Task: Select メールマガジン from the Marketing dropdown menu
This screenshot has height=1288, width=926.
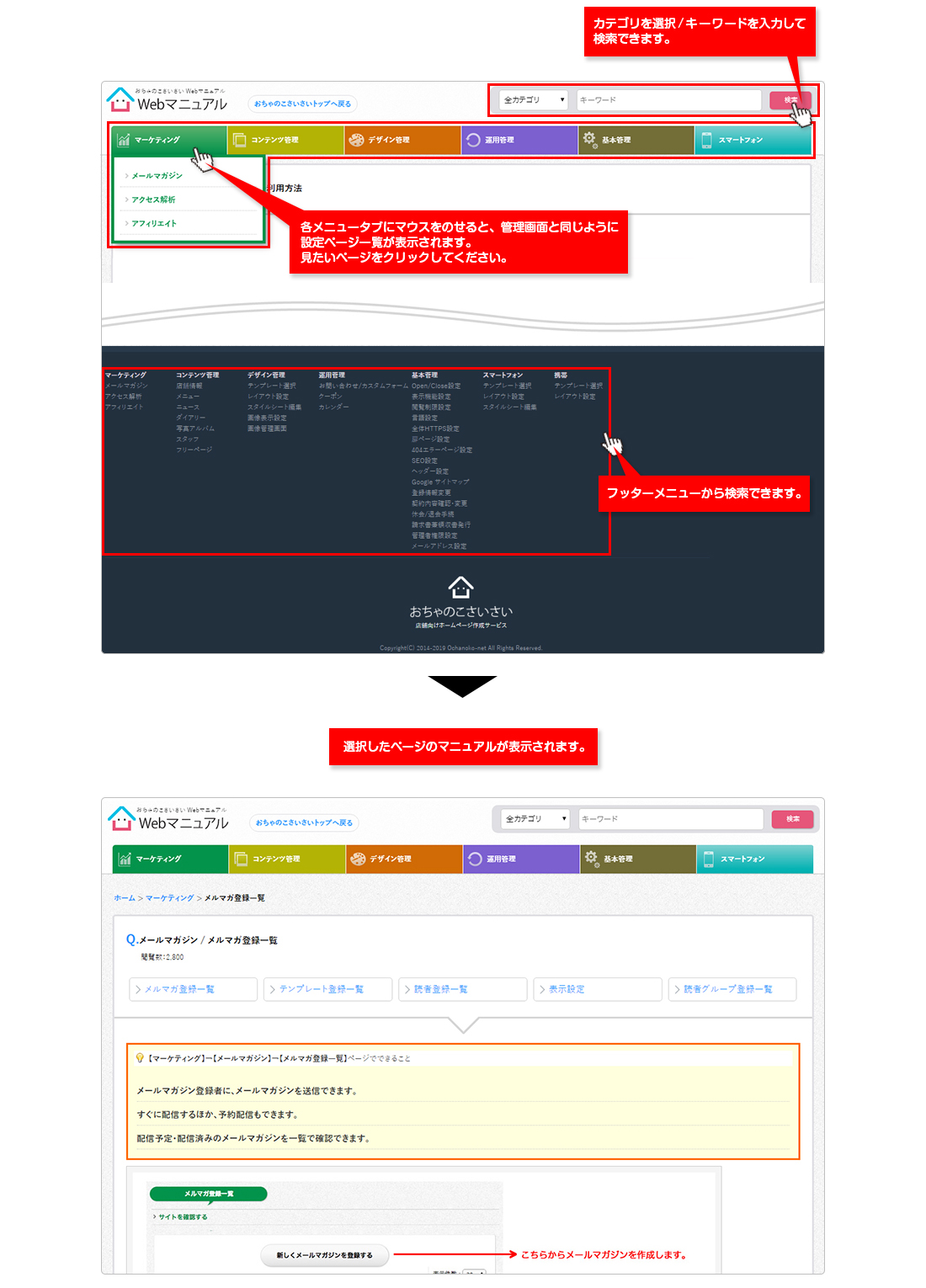Action: [157, 176]
